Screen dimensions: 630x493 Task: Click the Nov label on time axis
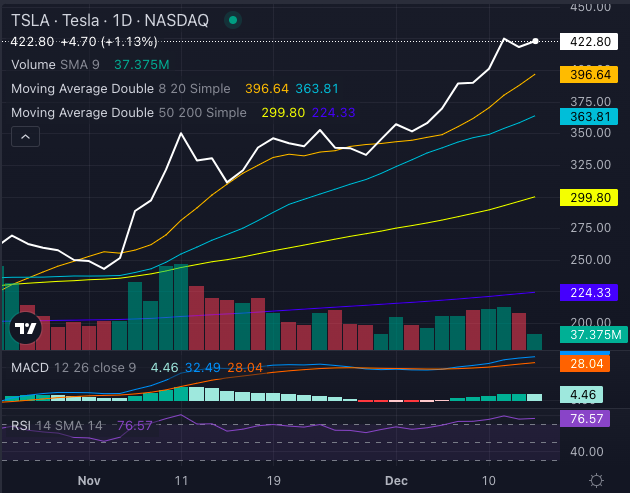point(89,481)
